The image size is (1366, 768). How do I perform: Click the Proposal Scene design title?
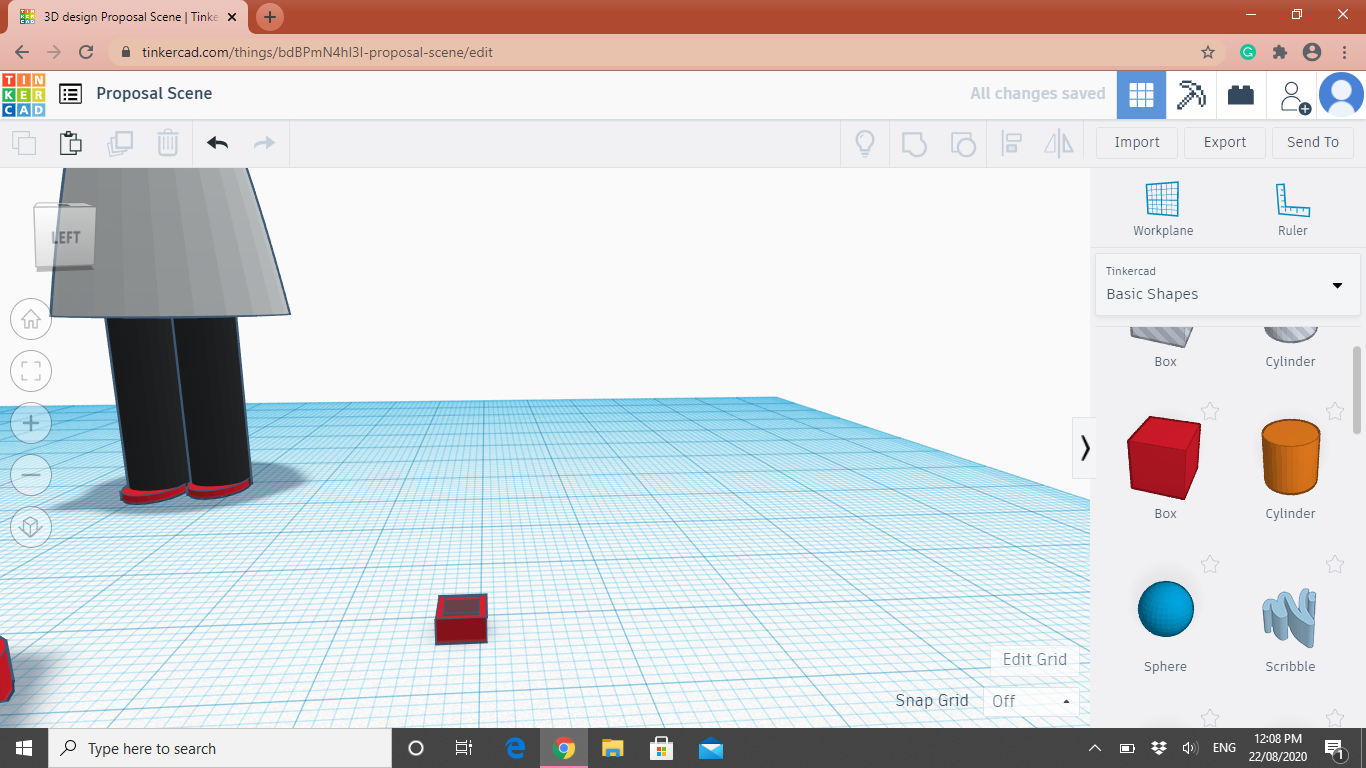(154, 93)
